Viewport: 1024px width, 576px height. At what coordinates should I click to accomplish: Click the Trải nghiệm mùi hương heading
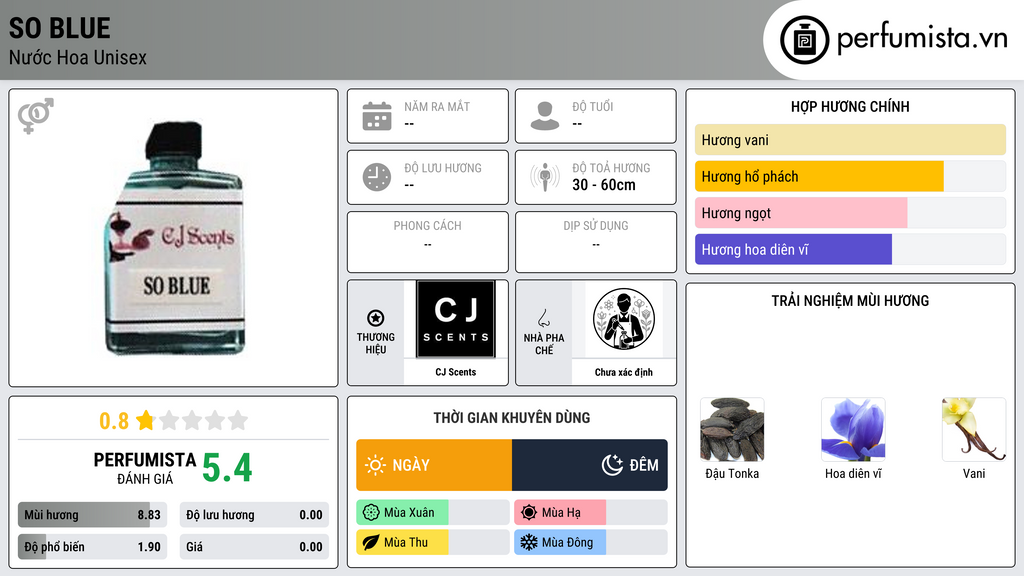(x=850, y=301)
